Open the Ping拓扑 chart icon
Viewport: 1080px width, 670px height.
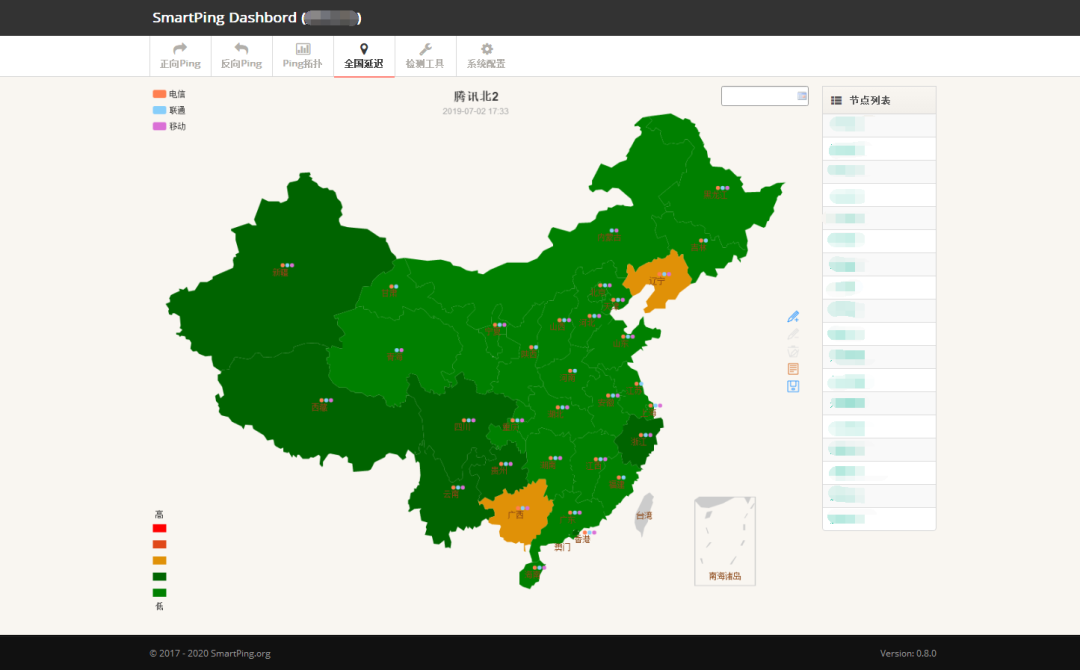coord(302,49)
